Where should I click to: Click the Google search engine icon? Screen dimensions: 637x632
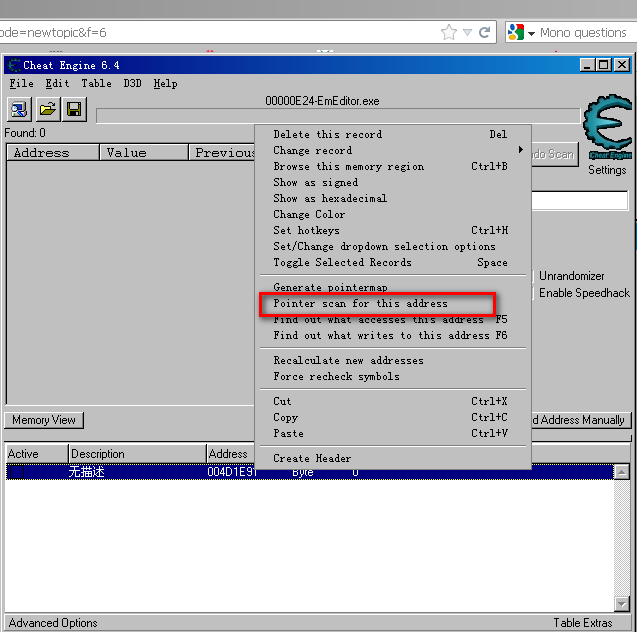516,32
